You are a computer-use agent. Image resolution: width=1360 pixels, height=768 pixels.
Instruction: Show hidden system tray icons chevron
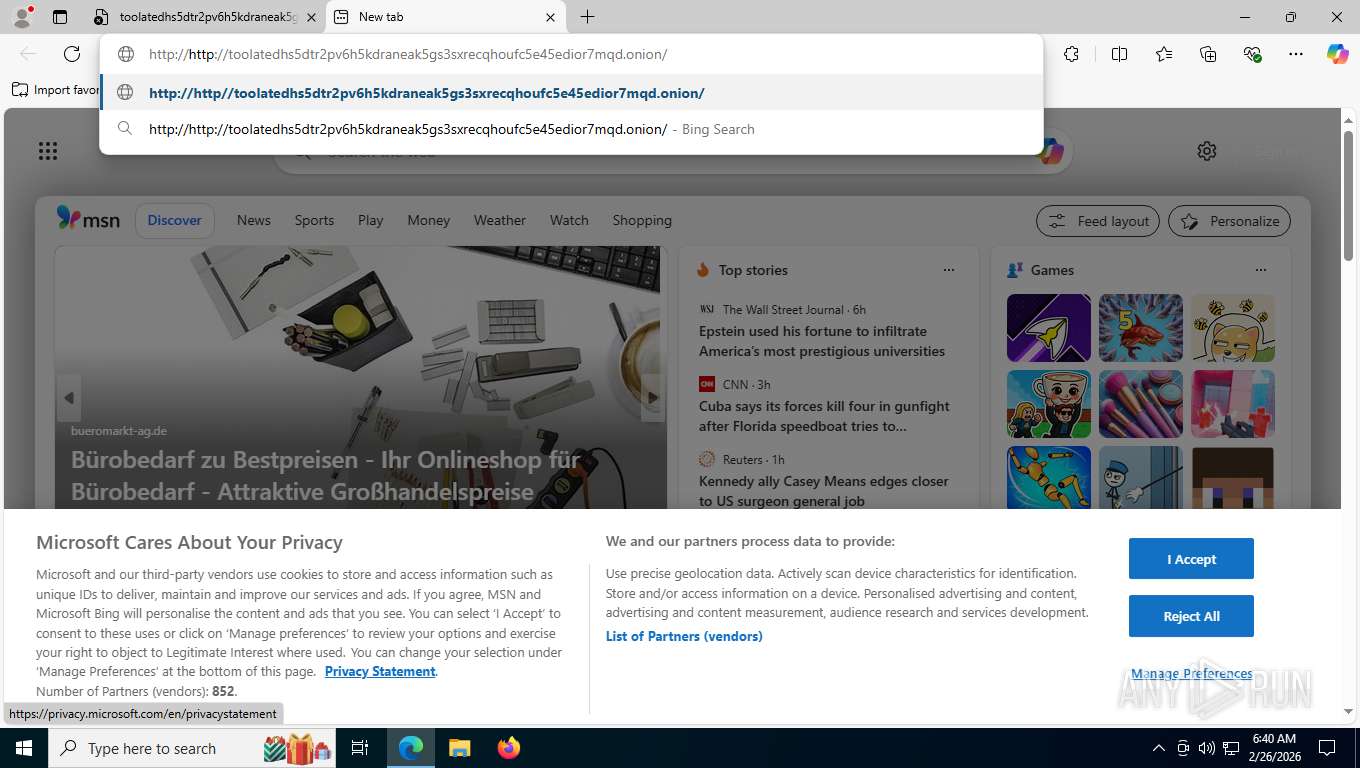pyautogui.click(x=1159, y=748)
